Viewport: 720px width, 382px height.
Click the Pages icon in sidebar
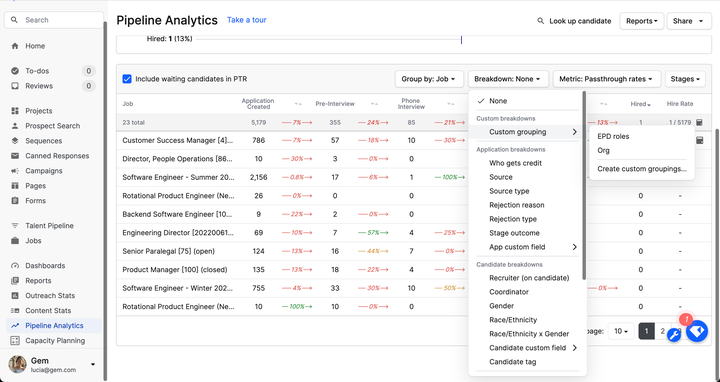(x=15, y=186)
